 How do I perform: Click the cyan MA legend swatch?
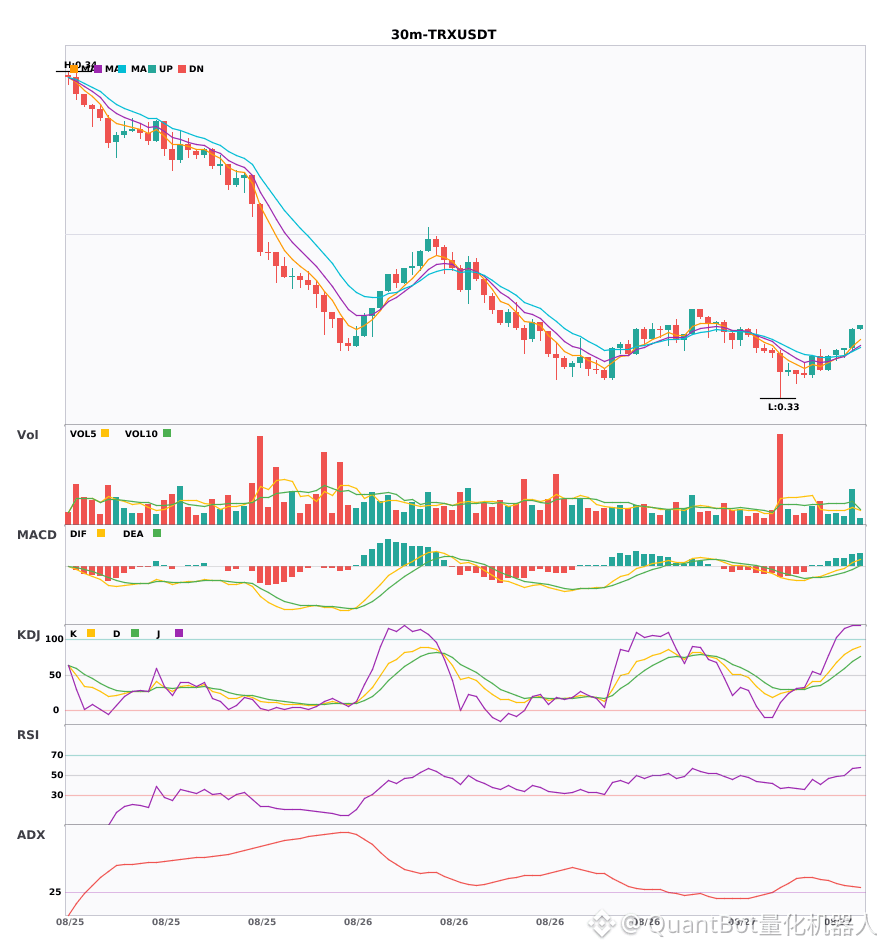[x=122, y=69]
